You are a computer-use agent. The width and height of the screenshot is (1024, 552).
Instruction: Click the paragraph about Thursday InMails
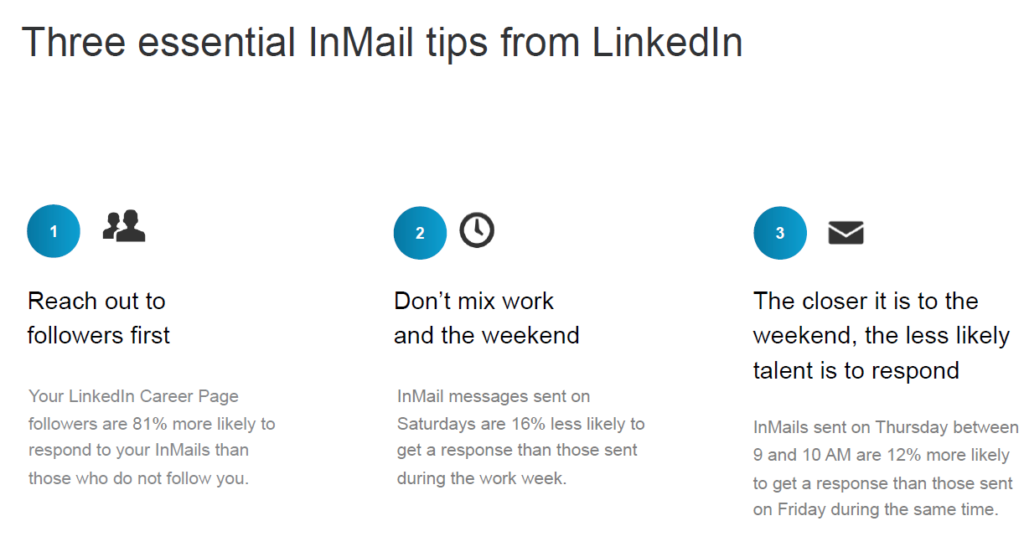pos(885,468)
